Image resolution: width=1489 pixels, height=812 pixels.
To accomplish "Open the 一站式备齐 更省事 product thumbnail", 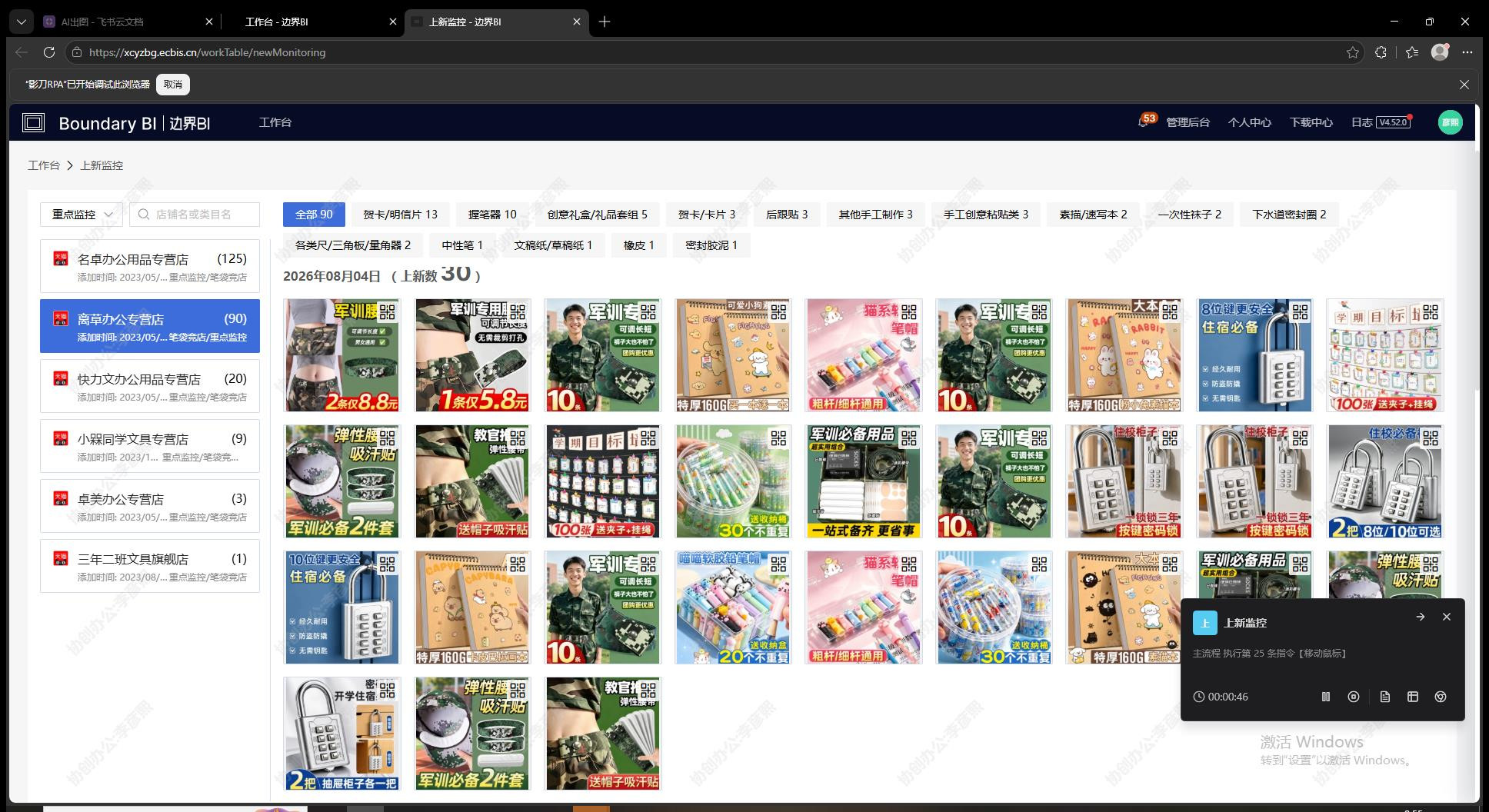I will point(864,481).
